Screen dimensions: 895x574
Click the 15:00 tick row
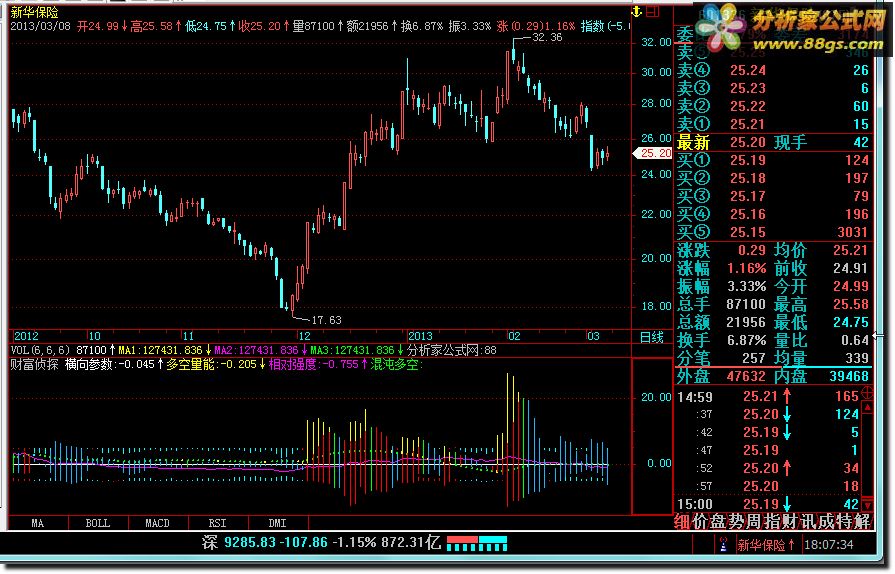click(x=768, y=504)
